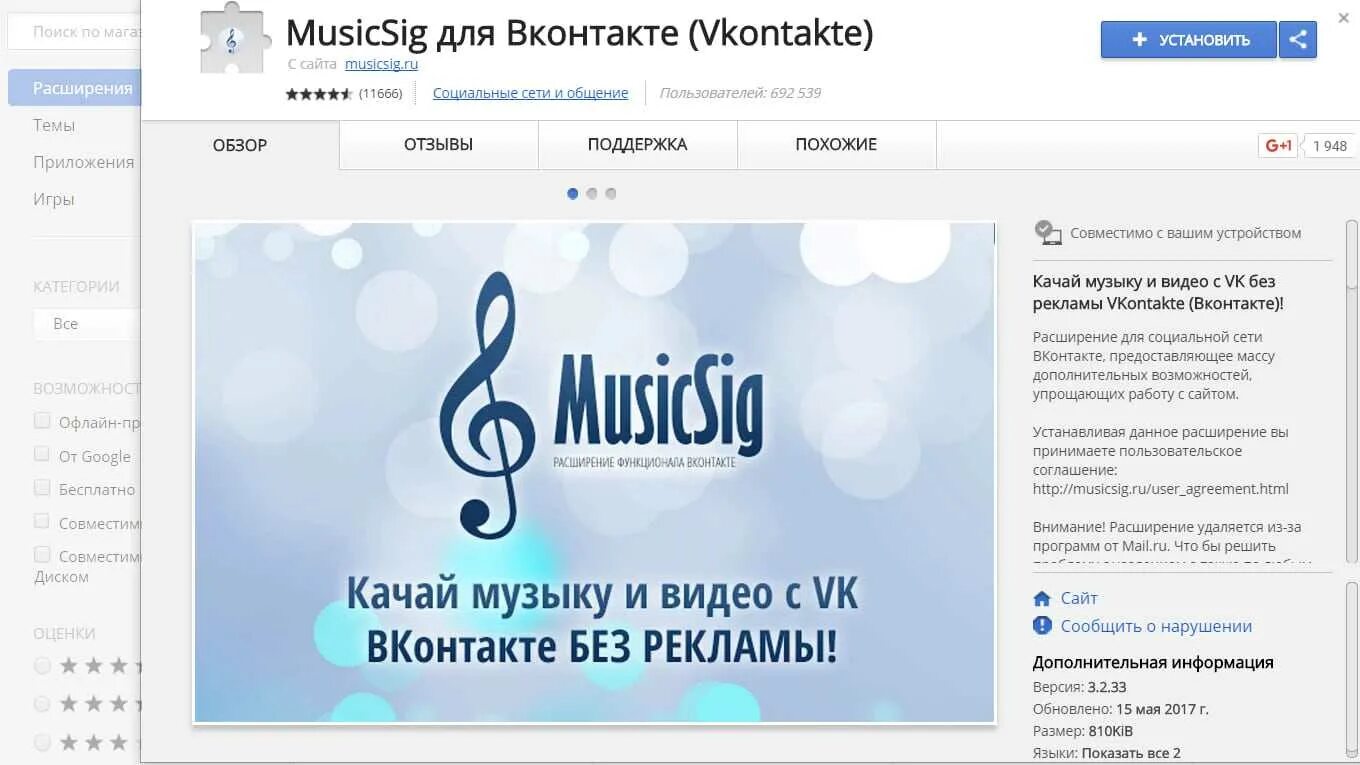Open Социальные сети и общение category link

click(530, 93)
